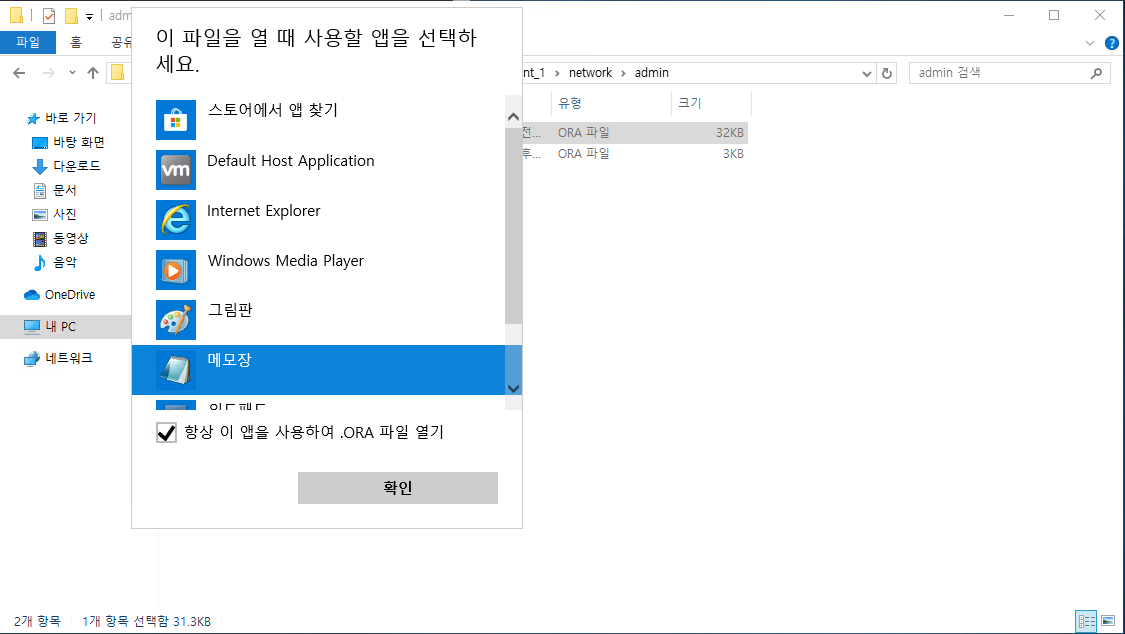Screen dimensions: 1125x634
Task: Expand the ribbon with the chevron arrow
Action: tap(1090, 43)
